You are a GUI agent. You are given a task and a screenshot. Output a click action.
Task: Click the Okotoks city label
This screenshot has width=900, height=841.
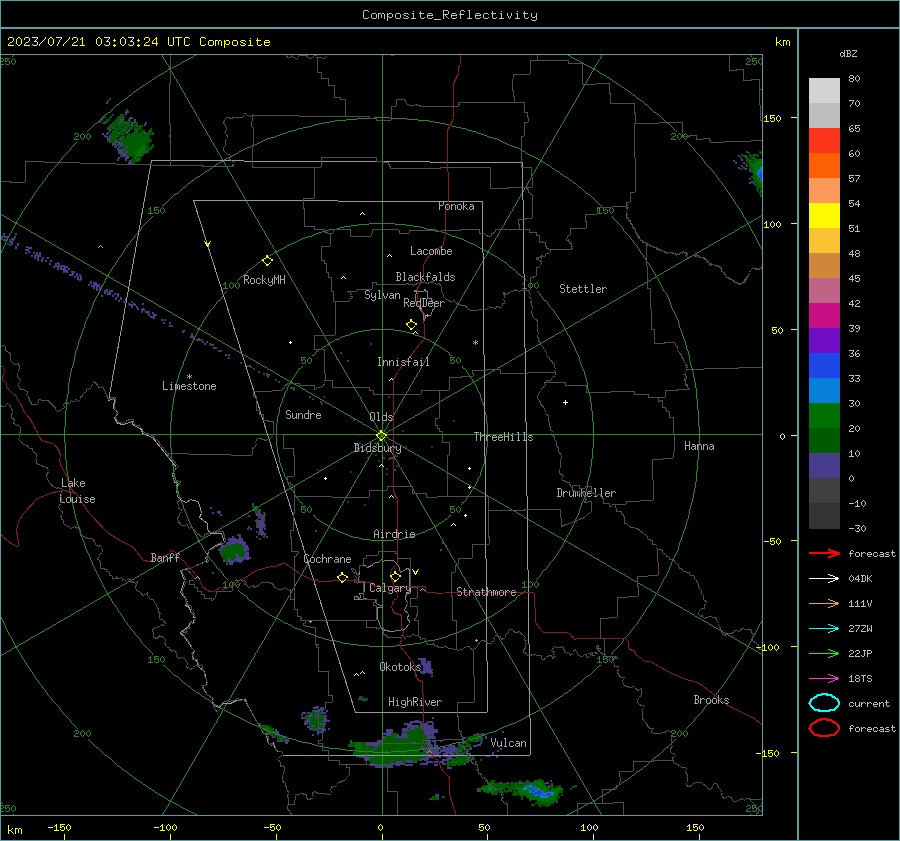tap(400, 666)
